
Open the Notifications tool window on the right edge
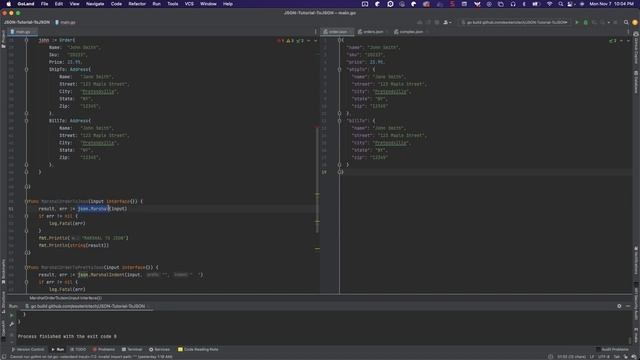(x=636, y=260)
